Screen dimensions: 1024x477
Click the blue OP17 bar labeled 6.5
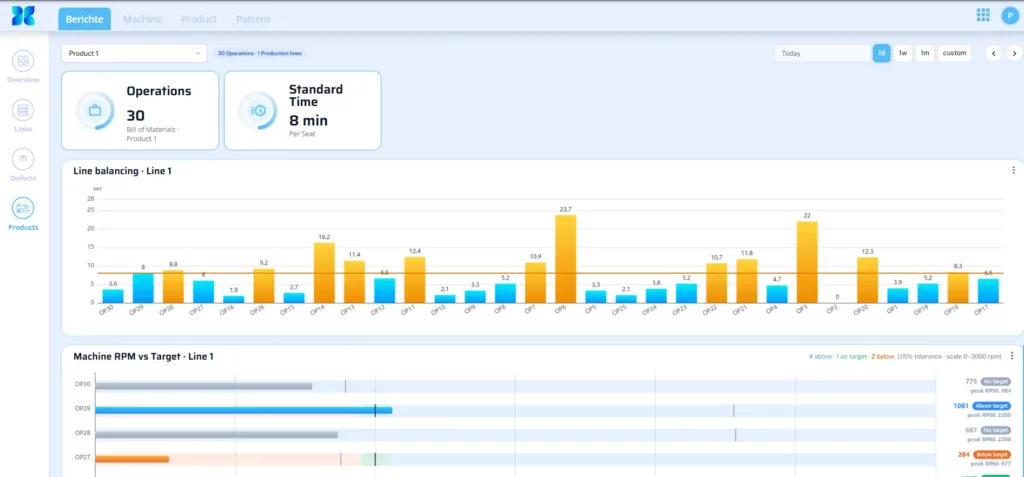click(988, 291)
